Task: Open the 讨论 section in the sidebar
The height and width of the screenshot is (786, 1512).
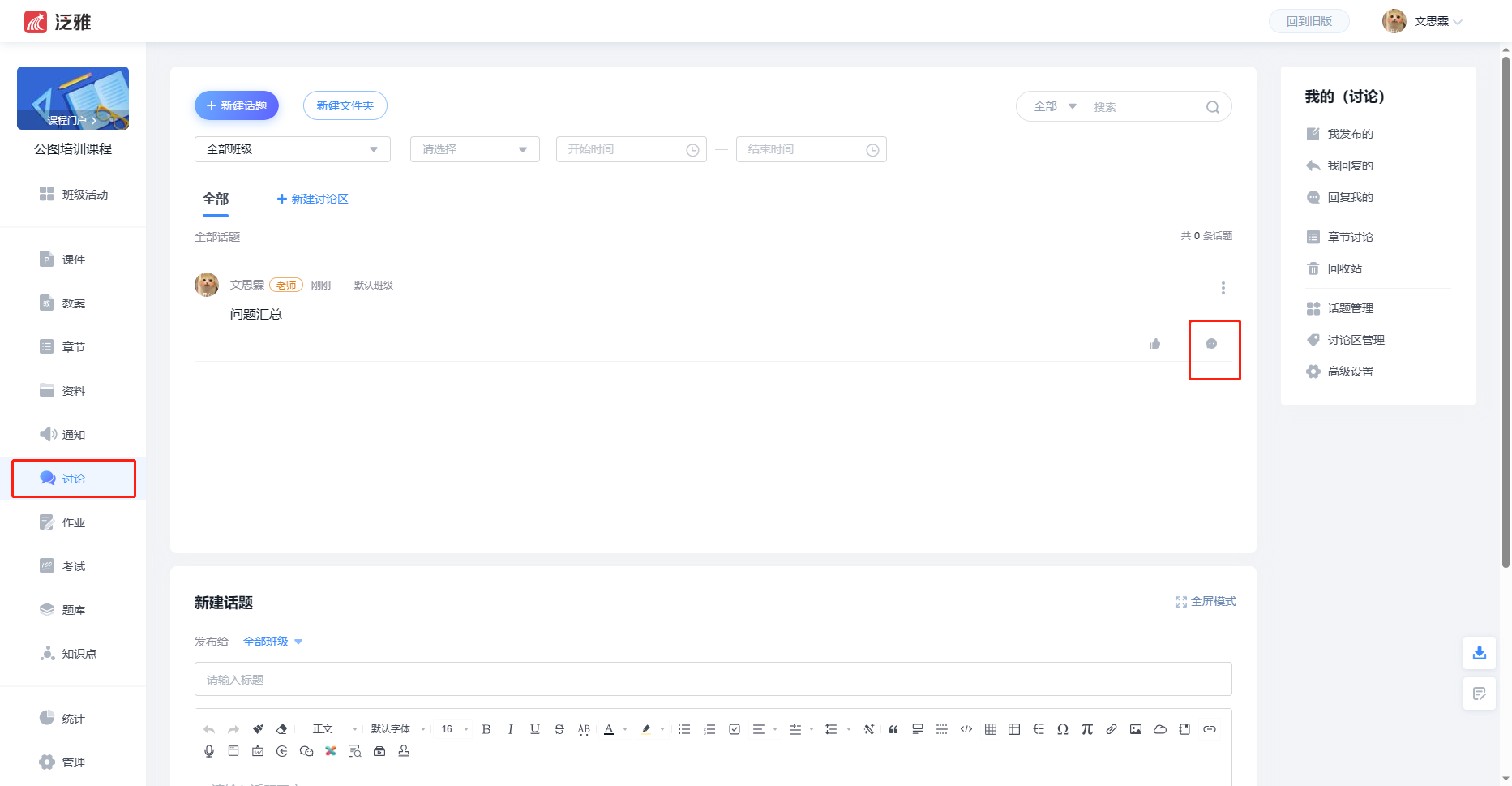Action: [73, 479]
